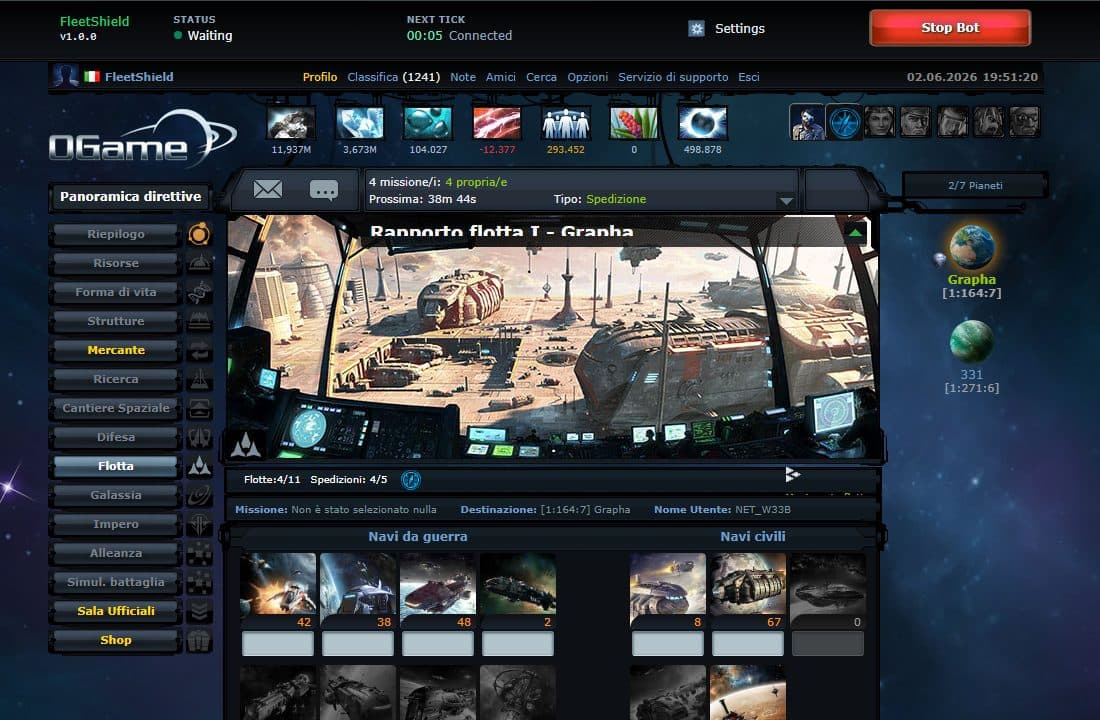
Task: Click the moon next to Grapha
Action: tap(940, 260)
